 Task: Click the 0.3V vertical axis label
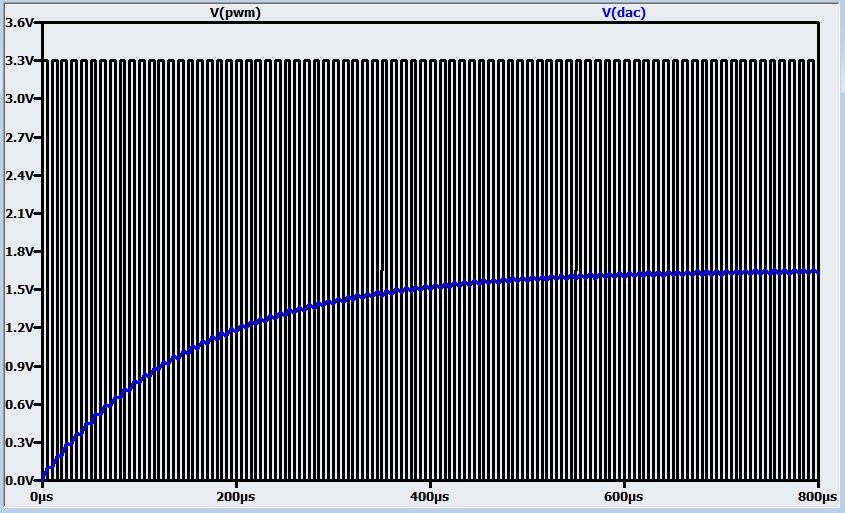coord(17,442)
